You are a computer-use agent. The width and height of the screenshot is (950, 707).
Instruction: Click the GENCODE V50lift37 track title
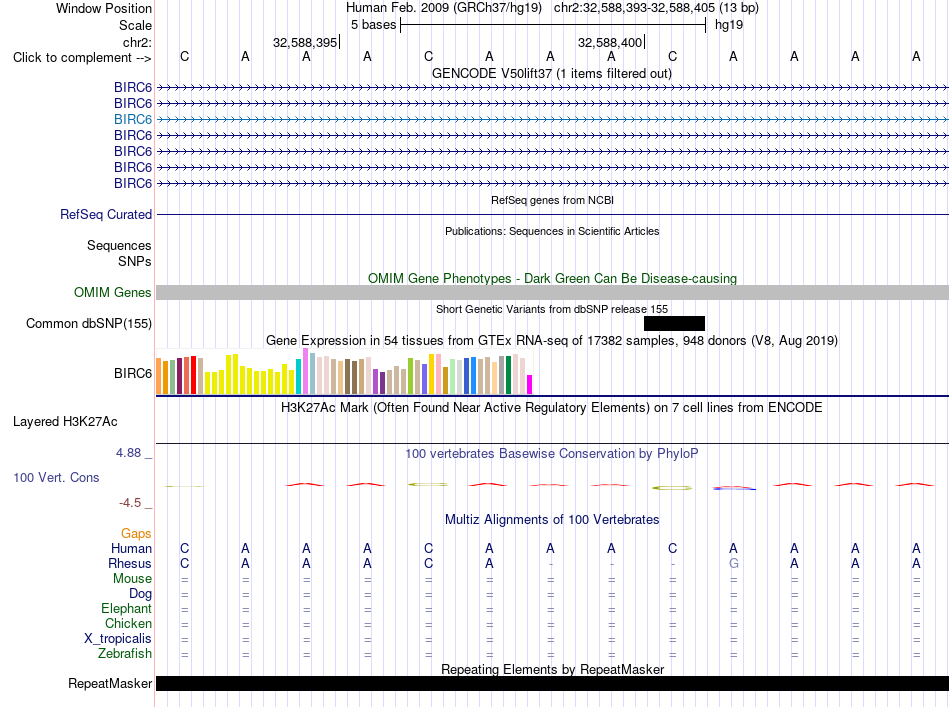552,74
